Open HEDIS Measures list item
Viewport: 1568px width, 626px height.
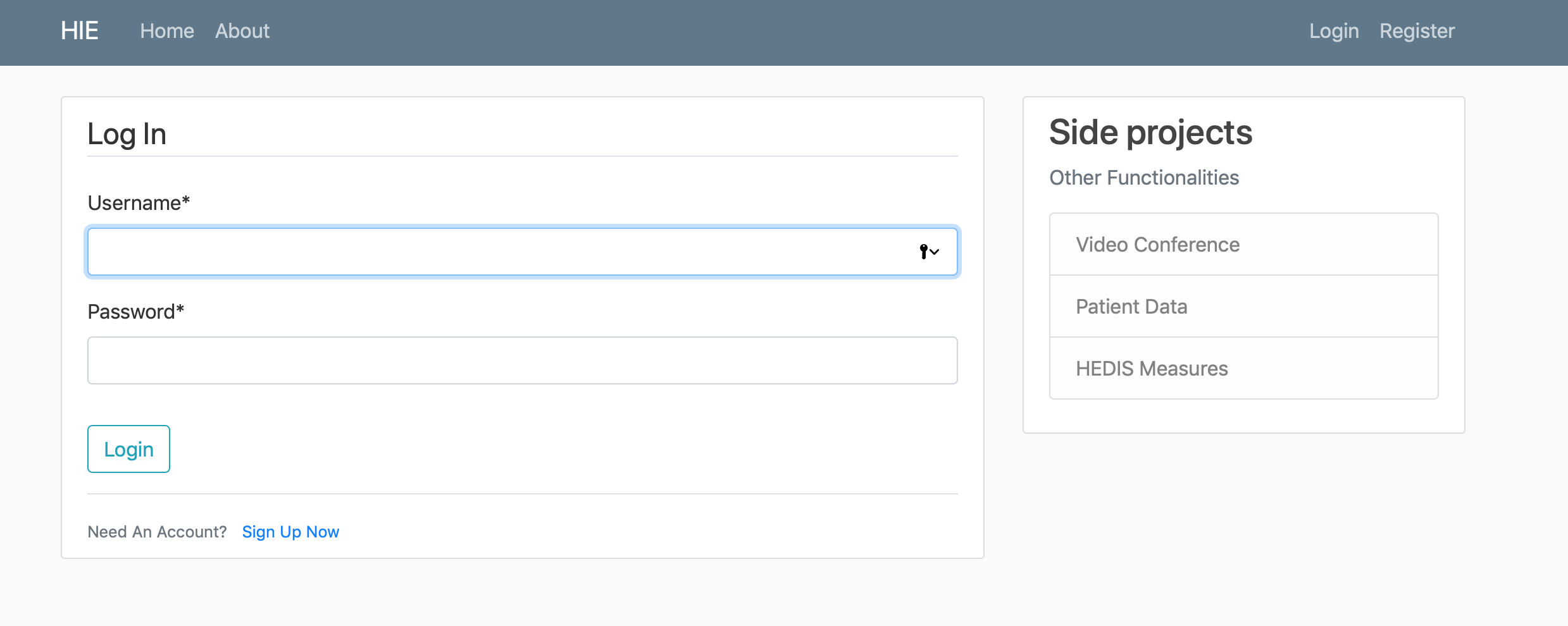(x=1152, y=369)
